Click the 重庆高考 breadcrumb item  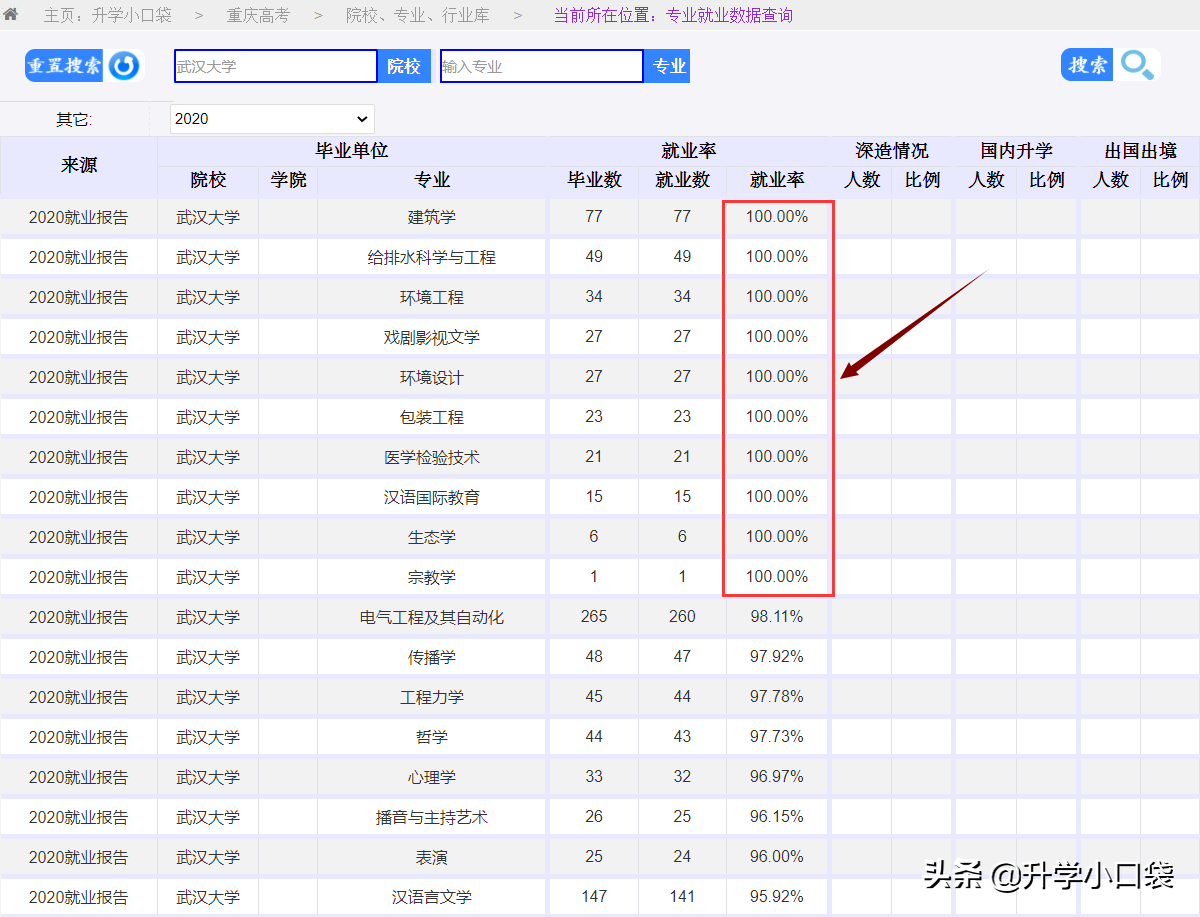tap(260, 15)
